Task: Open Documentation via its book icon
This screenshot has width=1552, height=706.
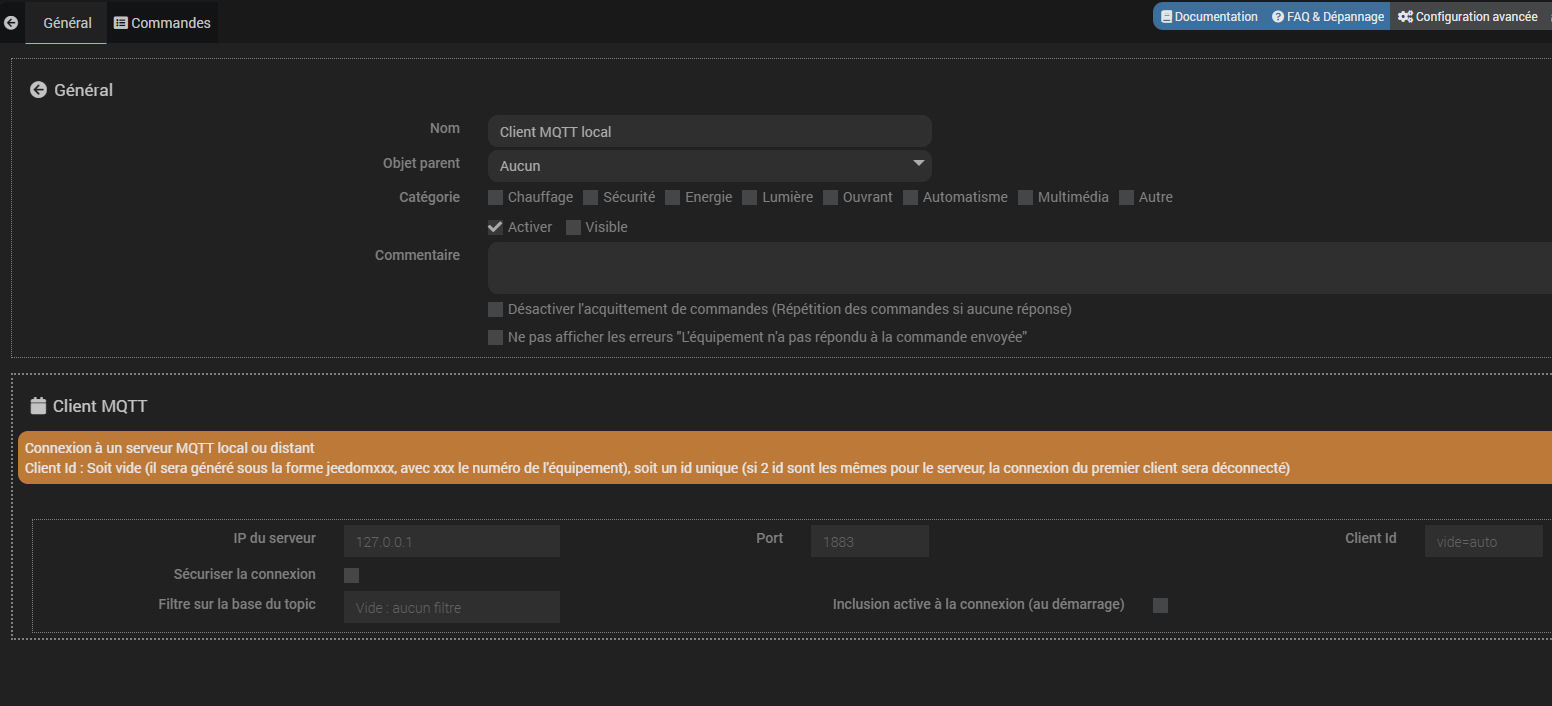Action: tap(1166, 17)
